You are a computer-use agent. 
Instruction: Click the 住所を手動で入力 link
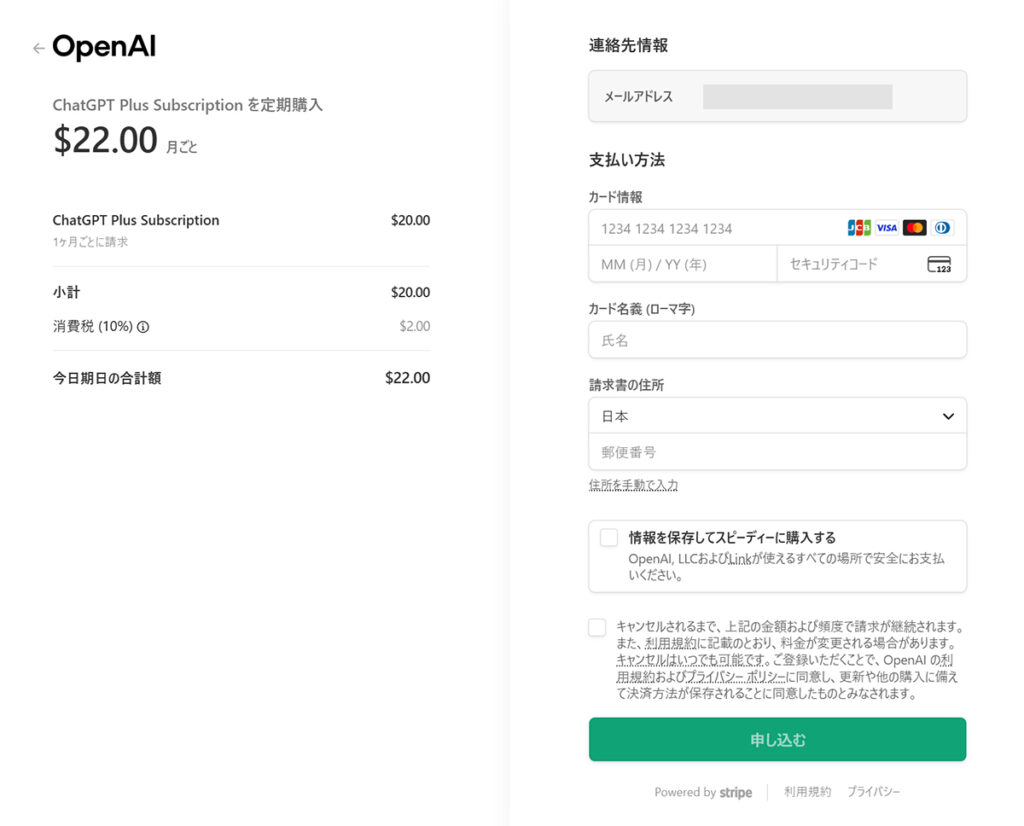[x=633, y=485]
